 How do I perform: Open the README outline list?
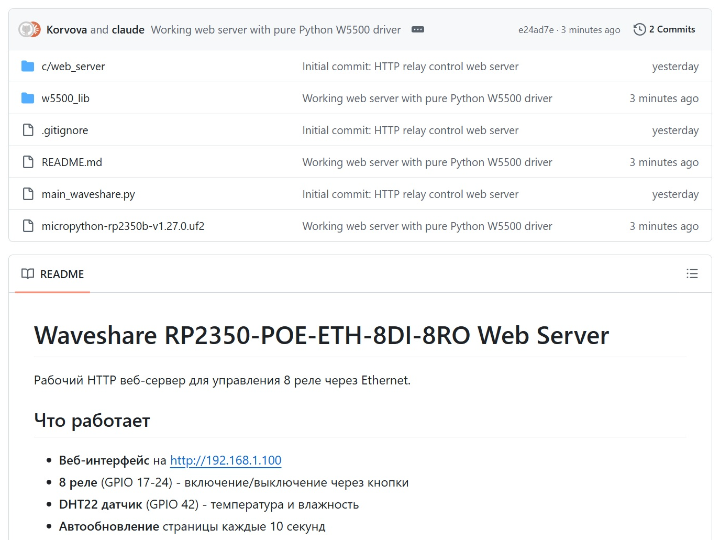[x=692, y=274]
